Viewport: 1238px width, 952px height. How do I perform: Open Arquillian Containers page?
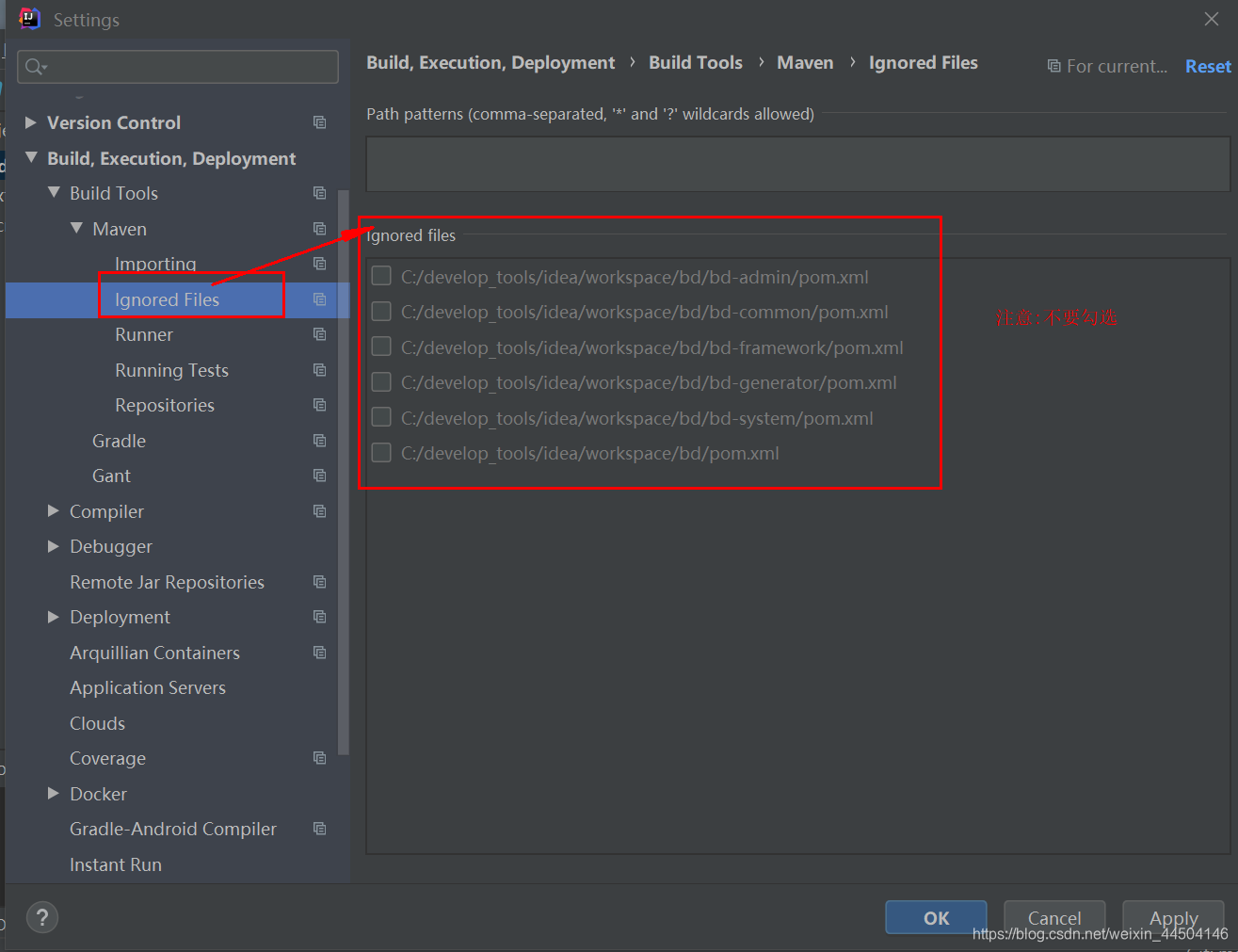pyautogui.click(x=154, y=653)
